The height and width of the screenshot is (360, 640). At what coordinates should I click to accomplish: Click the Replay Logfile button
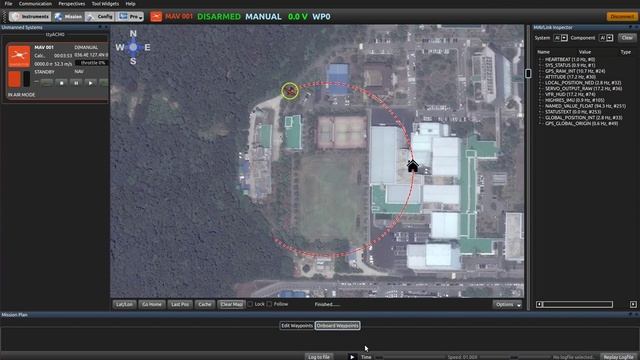619,357
